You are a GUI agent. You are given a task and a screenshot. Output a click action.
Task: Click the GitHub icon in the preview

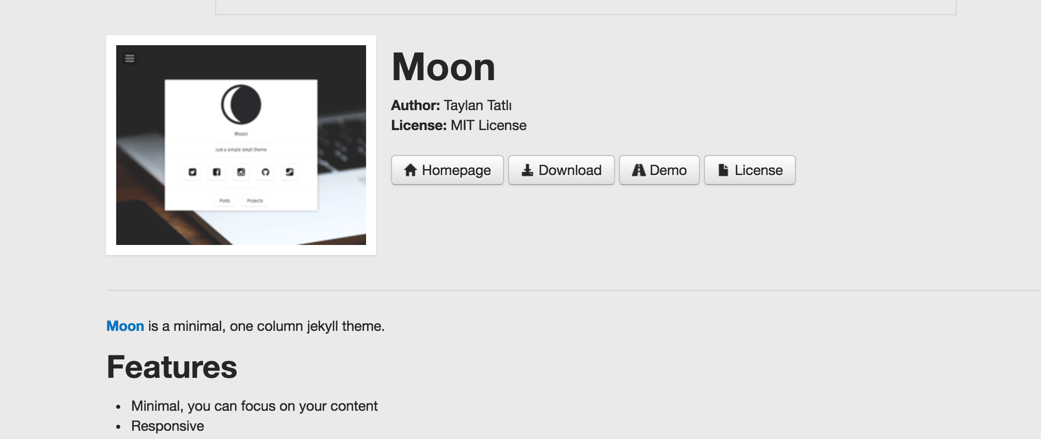[265, 172]
